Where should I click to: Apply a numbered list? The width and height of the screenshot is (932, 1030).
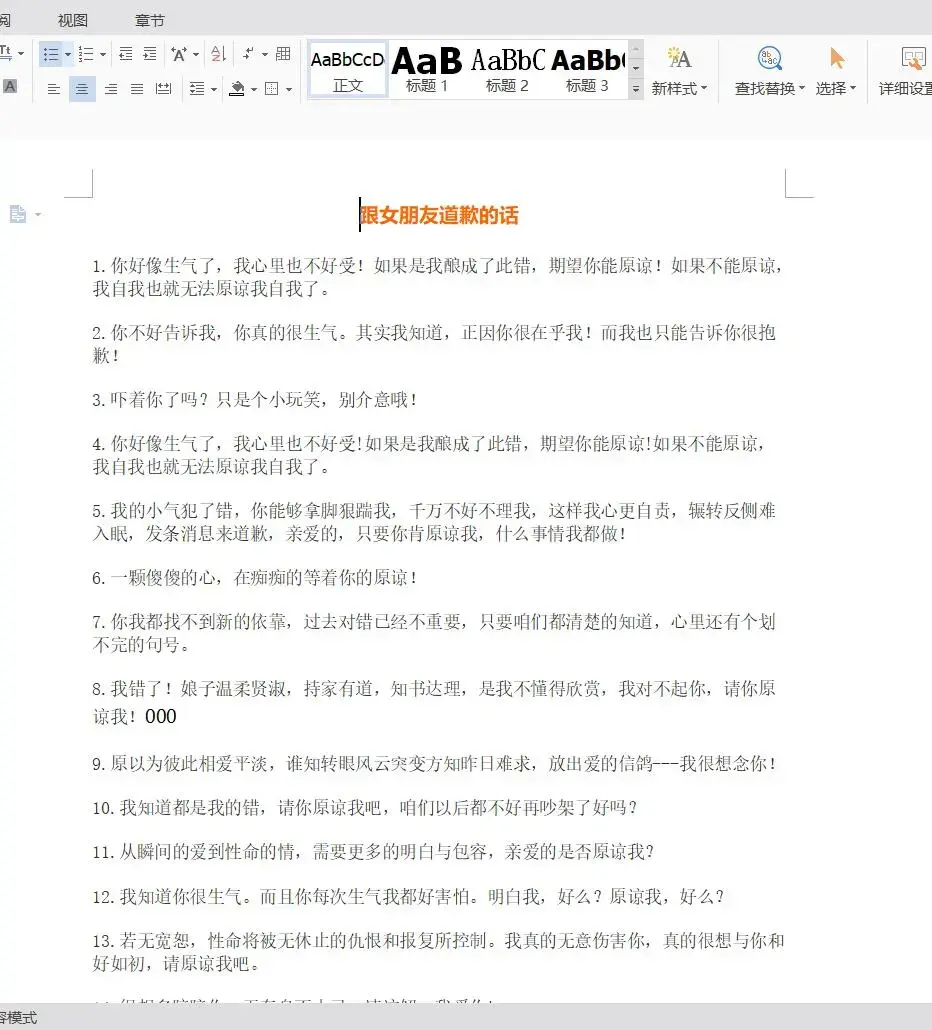84,54
